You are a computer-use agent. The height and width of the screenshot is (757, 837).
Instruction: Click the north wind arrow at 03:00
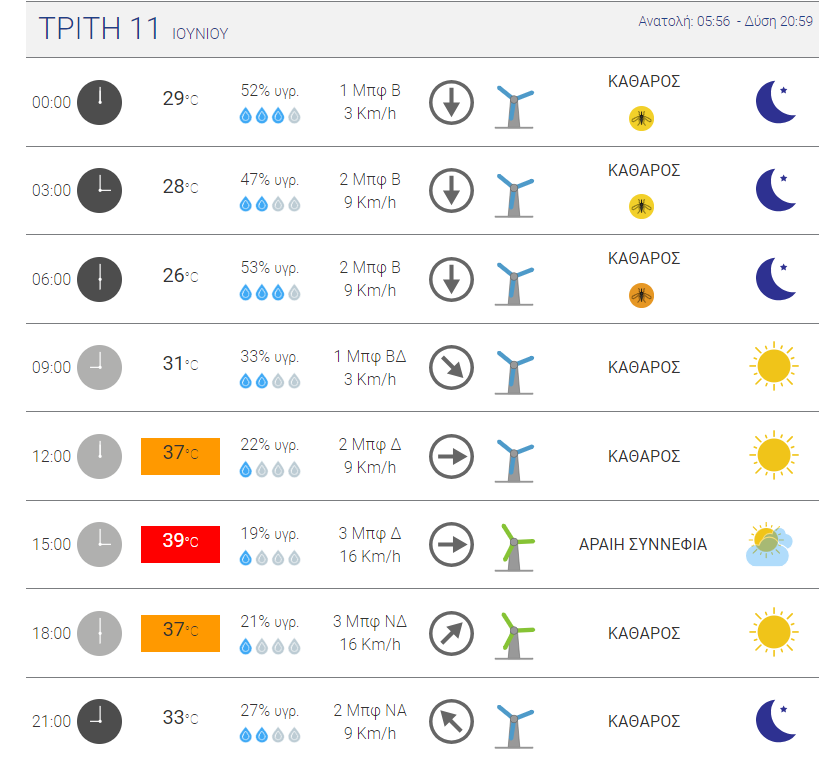pos(451,190)
